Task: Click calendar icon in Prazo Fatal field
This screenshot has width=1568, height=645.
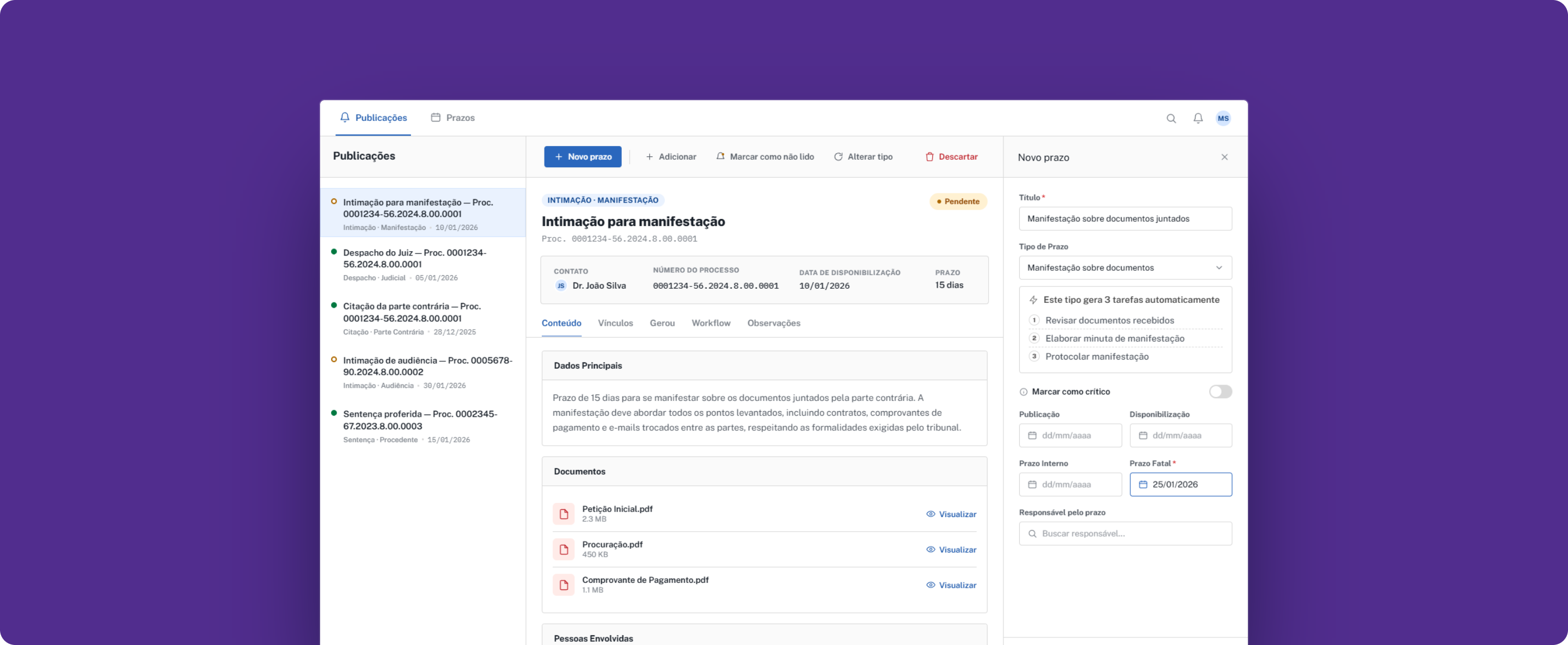Action: pos(1143,485)
